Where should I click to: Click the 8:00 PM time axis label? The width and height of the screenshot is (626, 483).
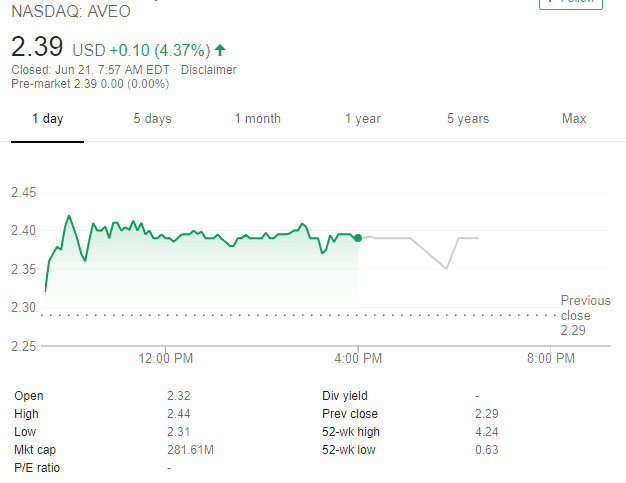tap(549, 357)
